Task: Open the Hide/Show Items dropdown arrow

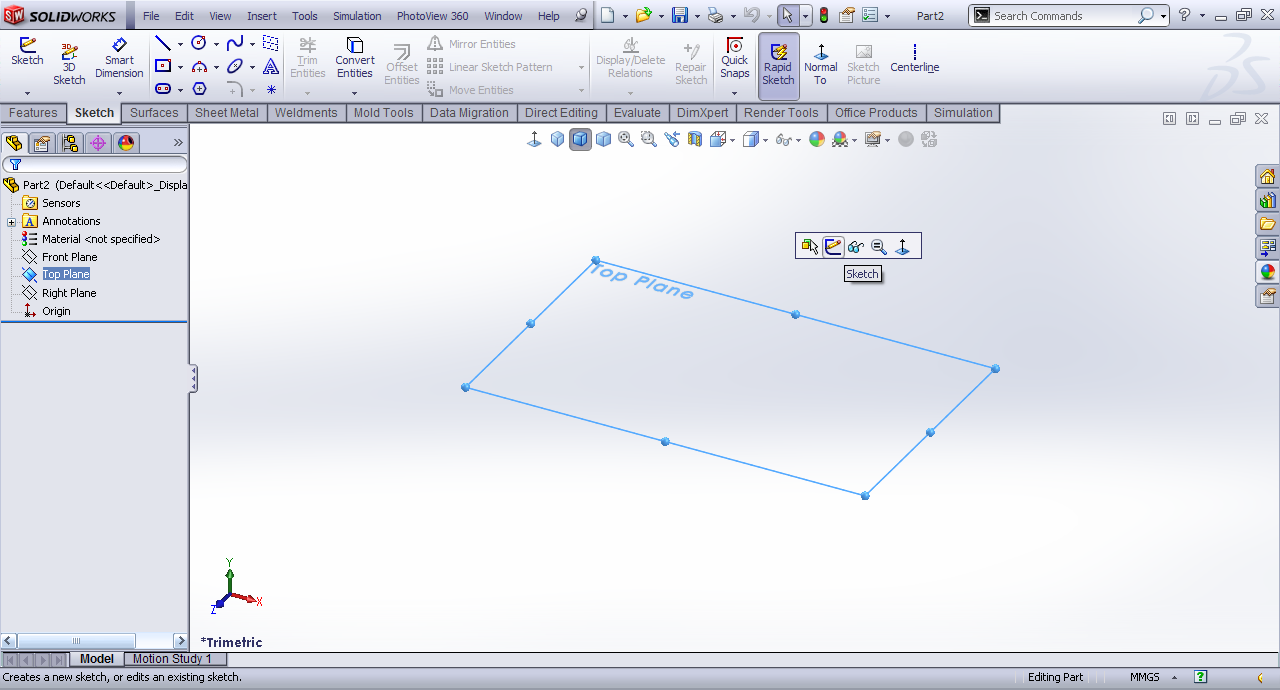Action: click(x=796, y=141)
